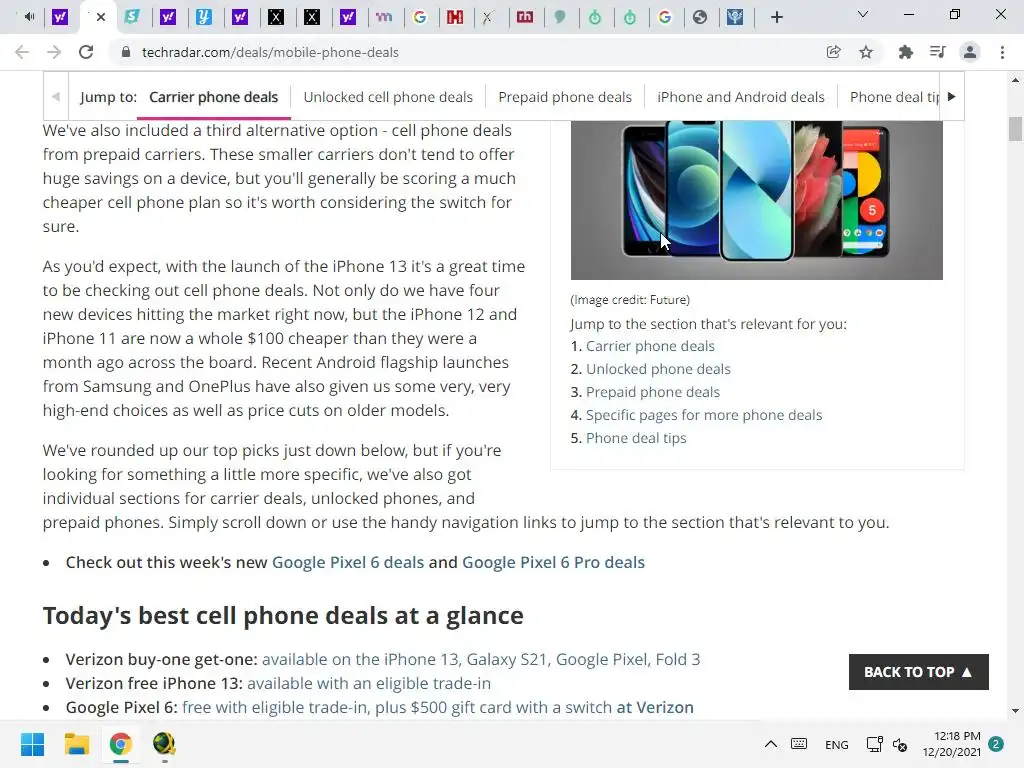Viewport: 1024px width, 768px height.
Task: Open Prepaid phone deals list link
Action: coord(652,392)
